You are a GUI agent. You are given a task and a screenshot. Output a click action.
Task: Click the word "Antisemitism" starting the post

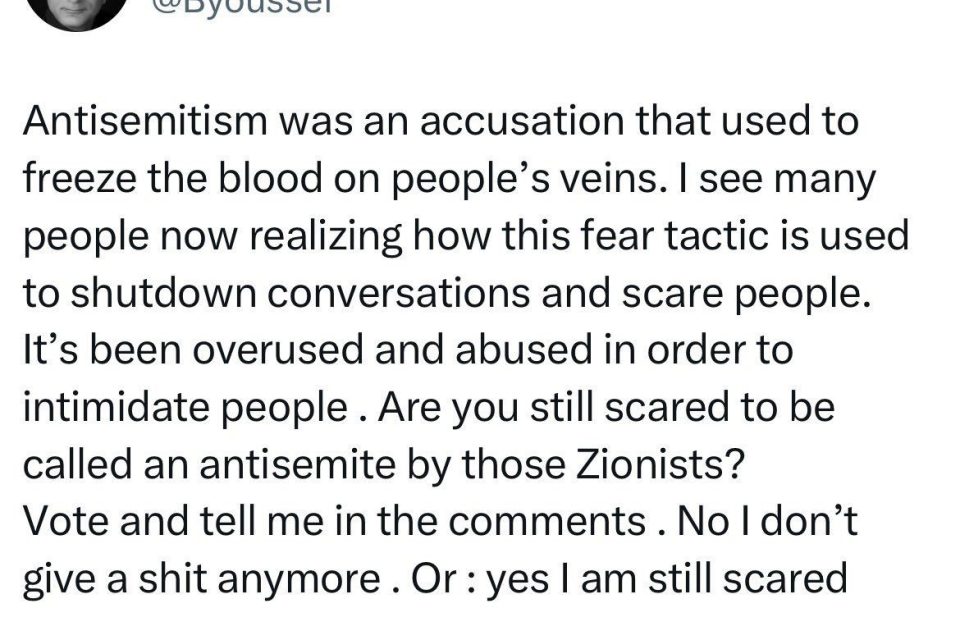(145, 121)
